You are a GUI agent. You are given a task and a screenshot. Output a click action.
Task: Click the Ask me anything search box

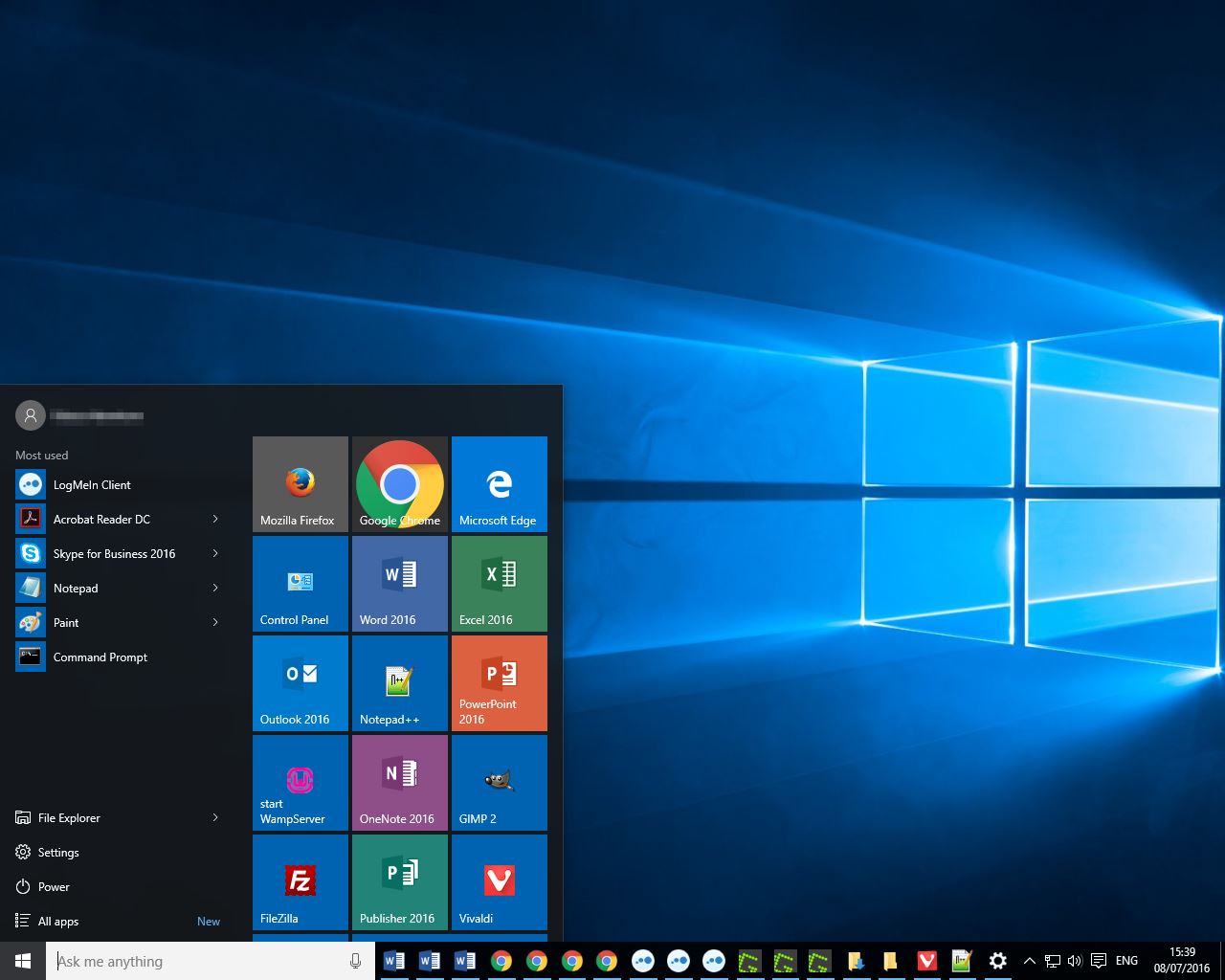pyautogui.click(x=210, y=961)
